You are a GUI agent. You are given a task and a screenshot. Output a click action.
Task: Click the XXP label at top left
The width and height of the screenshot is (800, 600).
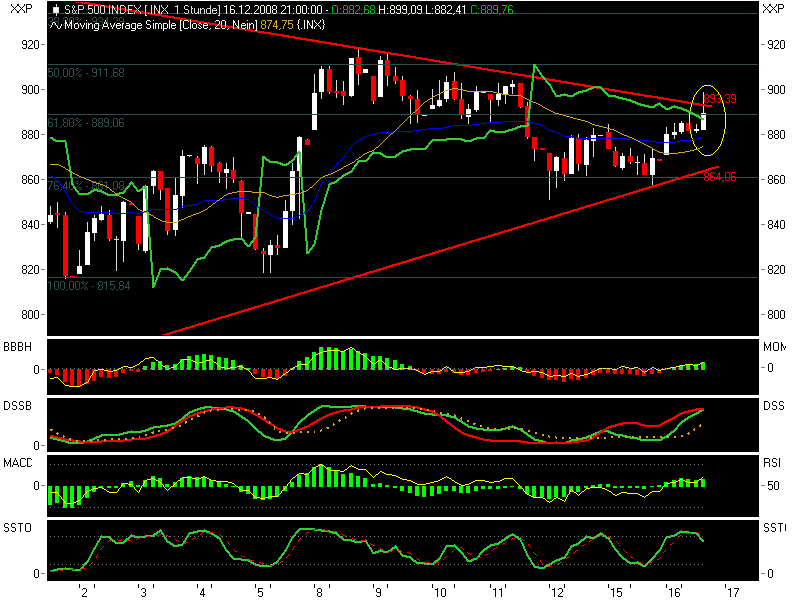[x=19, y=9]
